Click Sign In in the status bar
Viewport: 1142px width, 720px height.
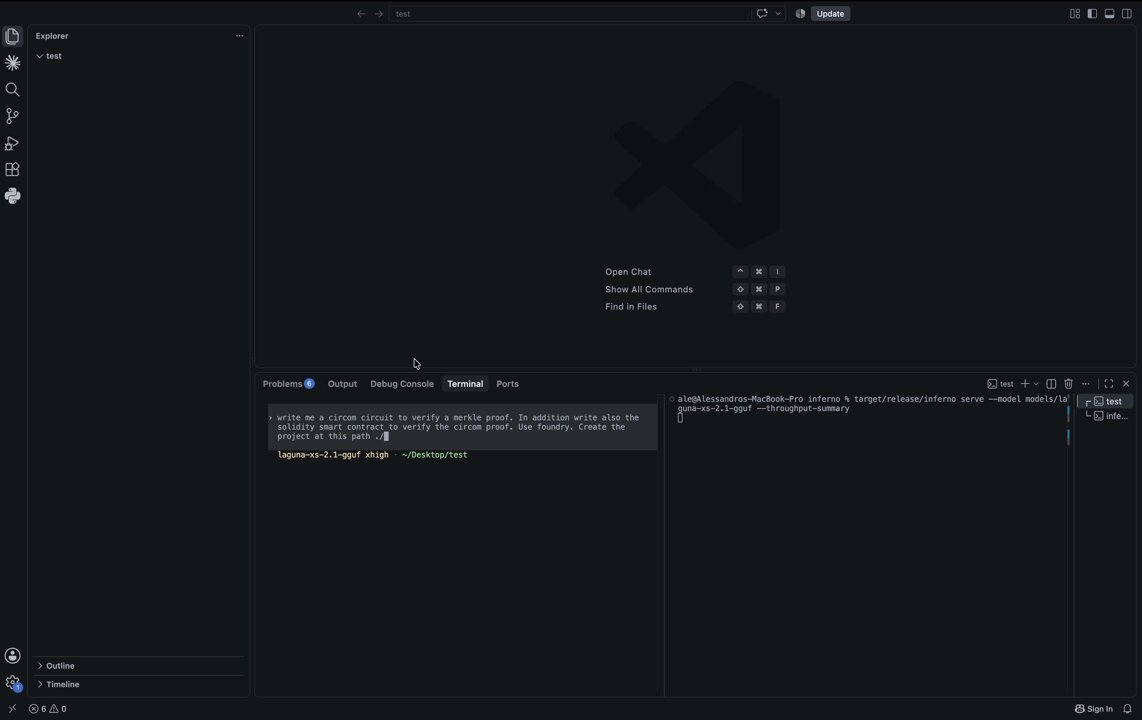coord(1094,709)
